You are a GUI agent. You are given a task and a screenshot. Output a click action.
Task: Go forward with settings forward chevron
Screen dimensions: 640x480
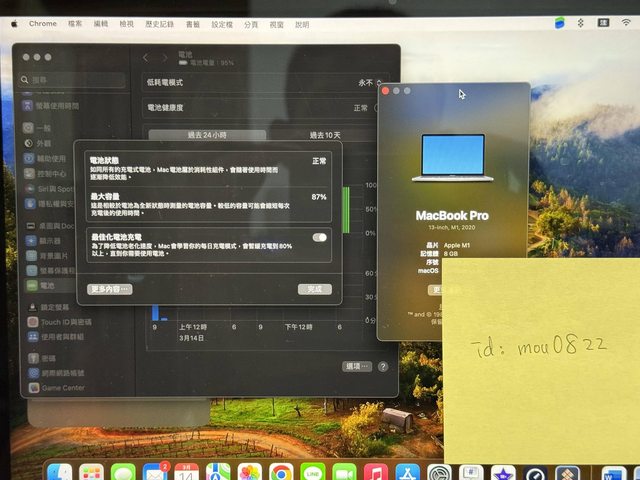(x=165, y=58)
